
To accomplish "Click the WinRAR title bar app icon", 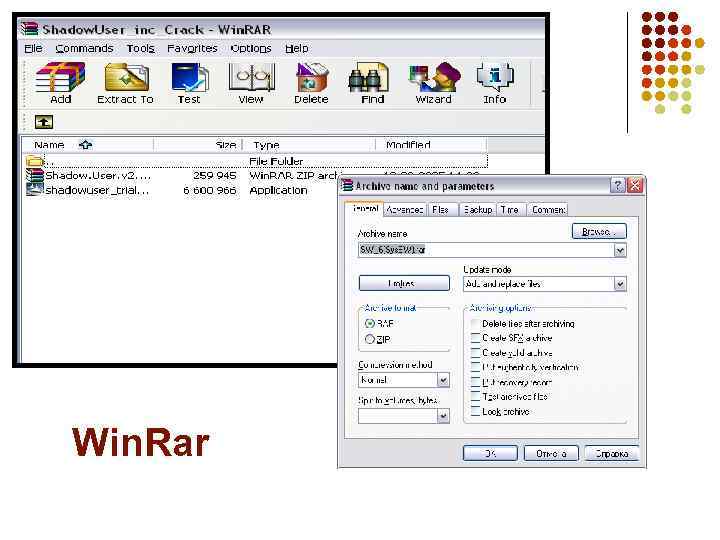I will [x=29, y=29].
